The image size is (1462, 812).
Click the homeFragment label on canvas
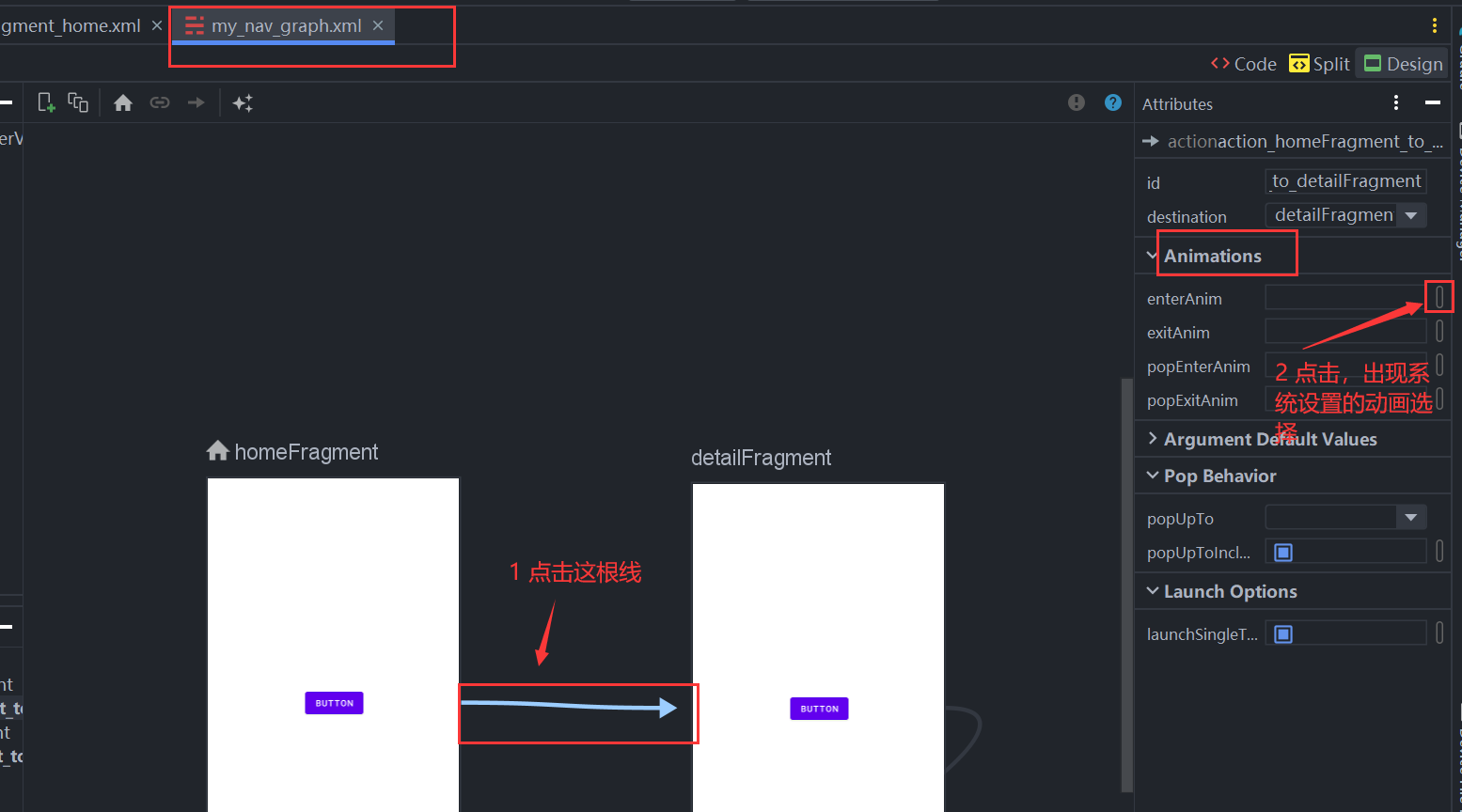coord(306,452)
